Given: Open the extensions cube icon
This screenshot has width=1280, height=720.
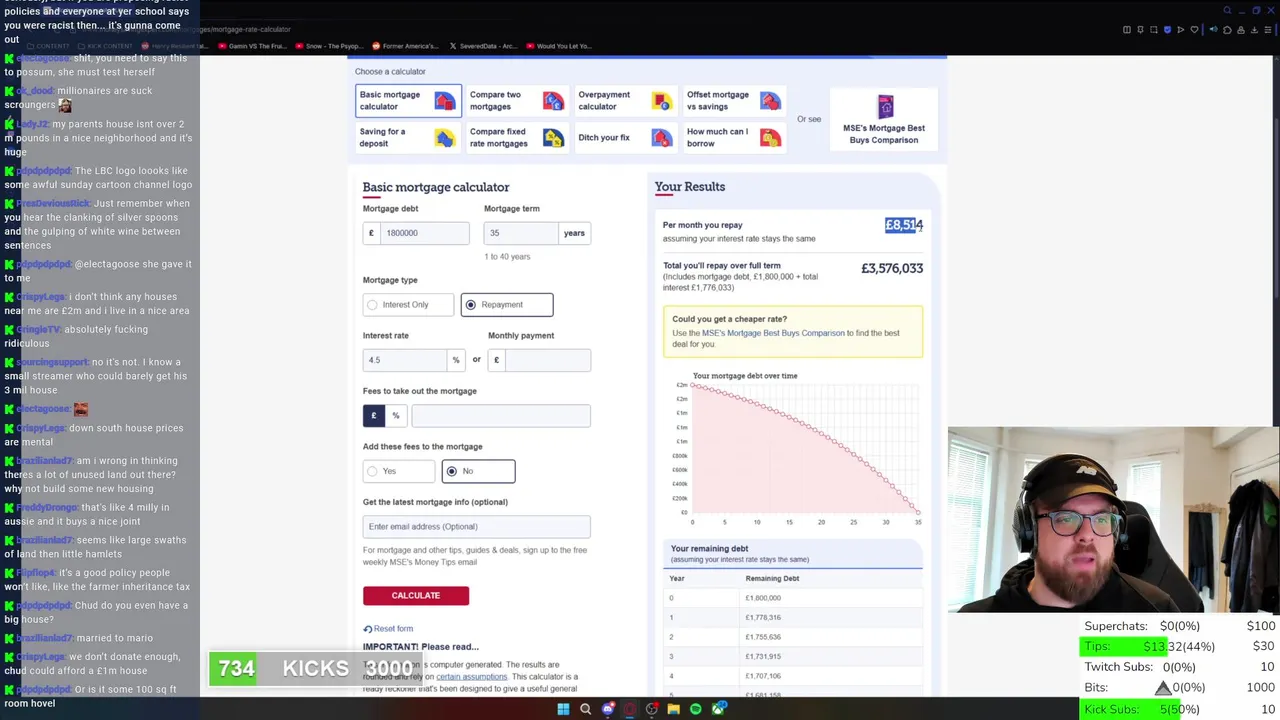Looking at the screenshot, I should click(x=1227, y=30).
